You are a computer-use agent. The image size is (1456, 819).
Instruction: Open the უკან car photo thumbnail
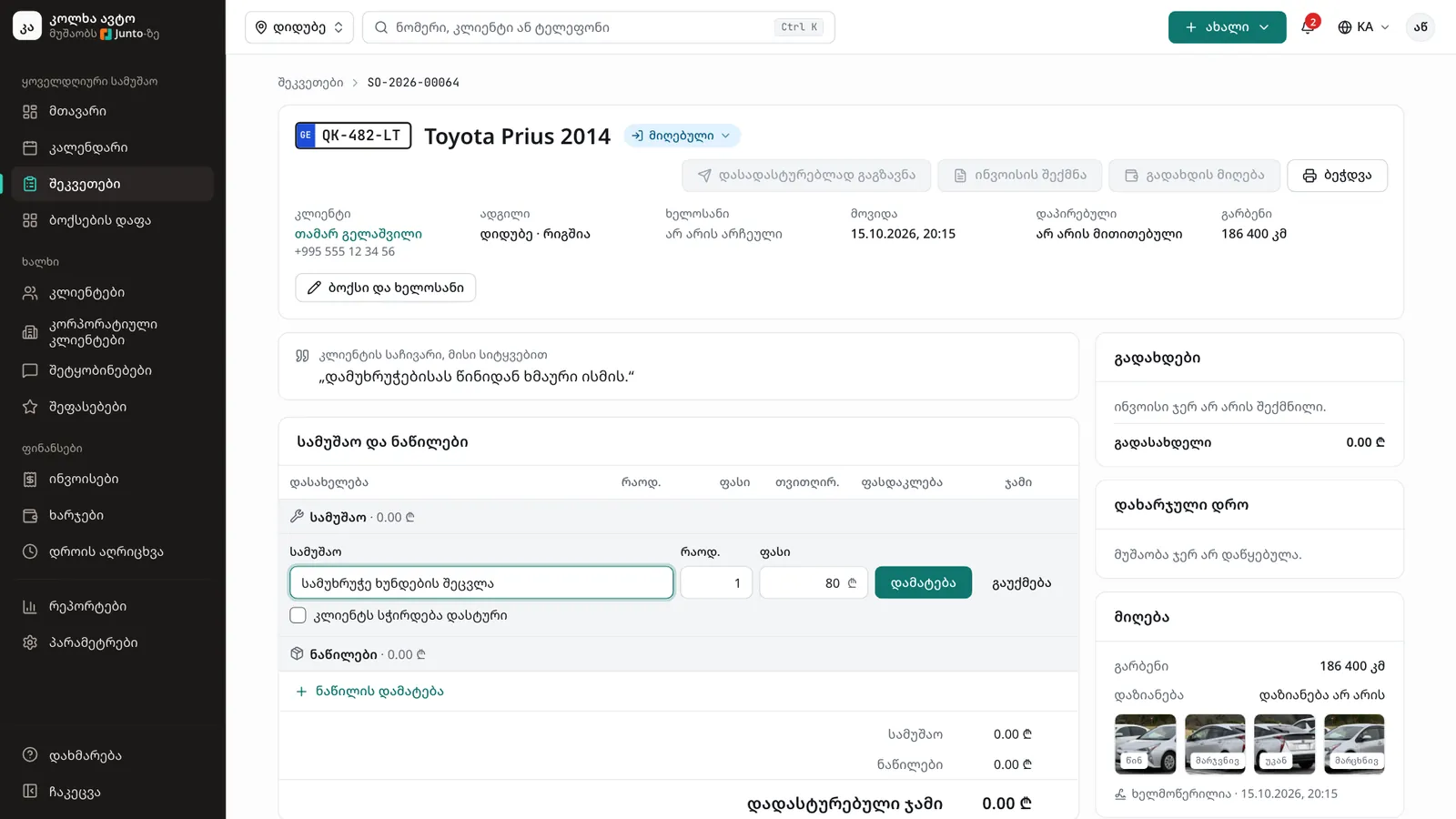[1284, 743]
